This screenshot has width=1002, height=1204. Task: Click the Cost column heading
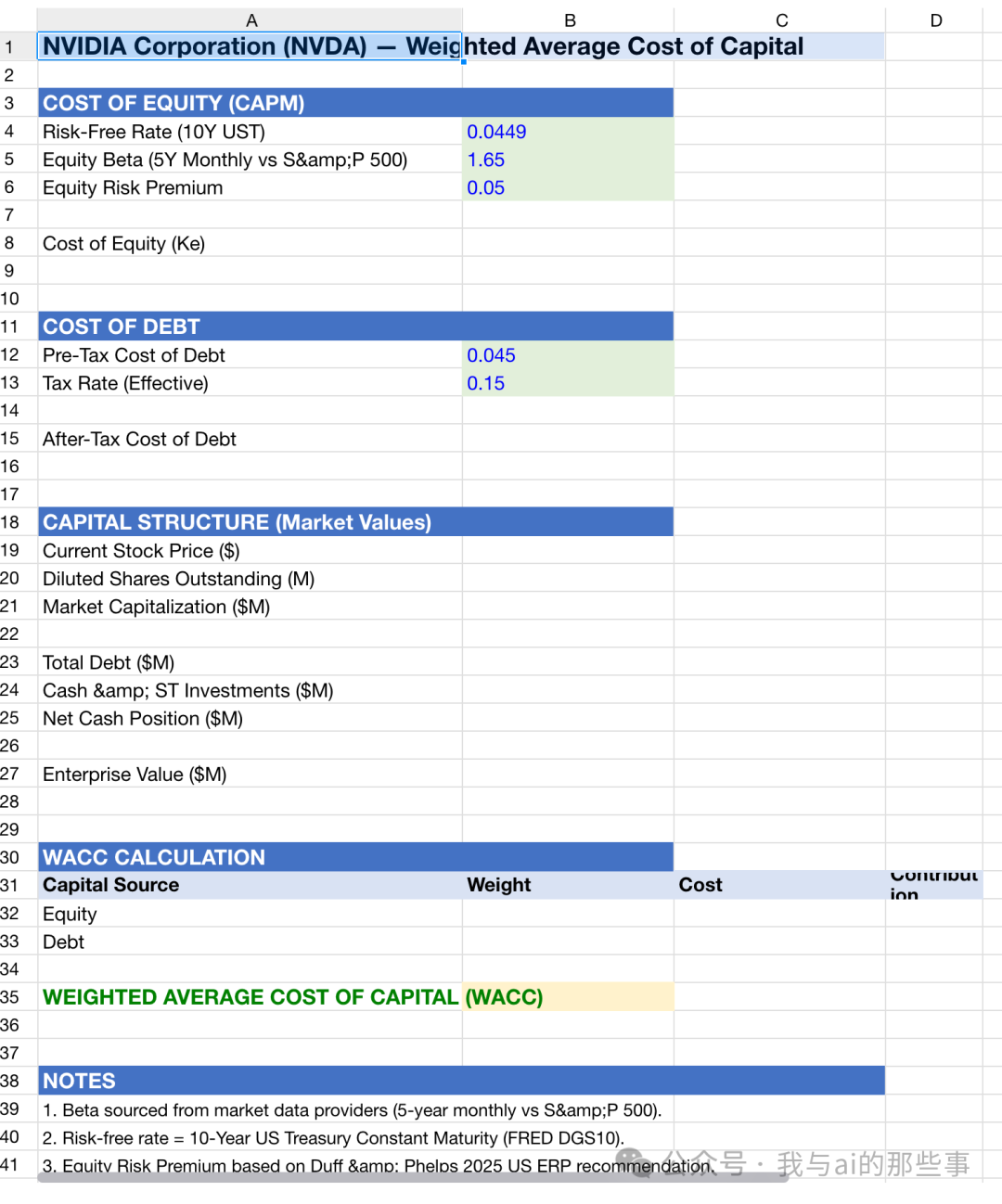pos(780,885)
